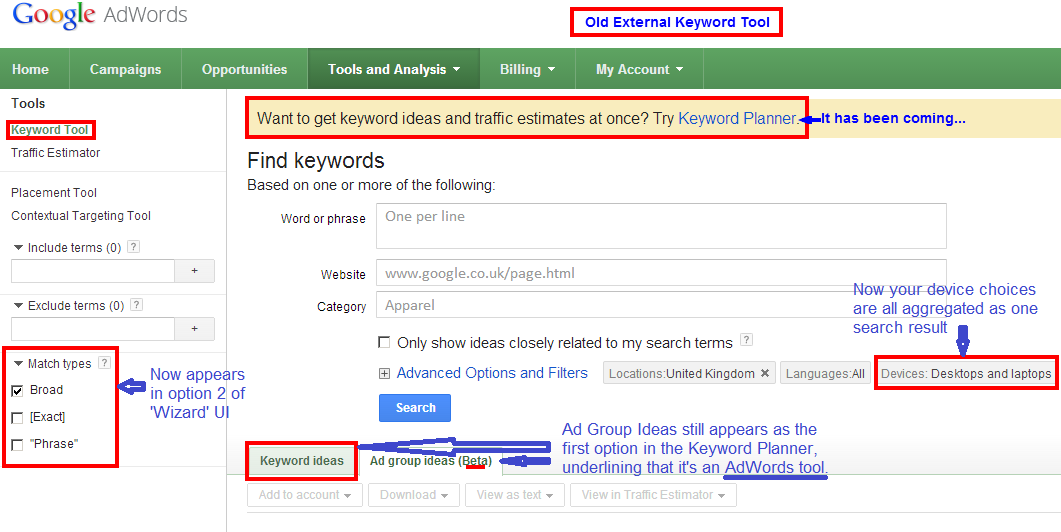Image resolution: width=1061 pixels, height=532 pixels.
Task: Open the Traffic Estimator sidebar link
Action: coord(55,153)
